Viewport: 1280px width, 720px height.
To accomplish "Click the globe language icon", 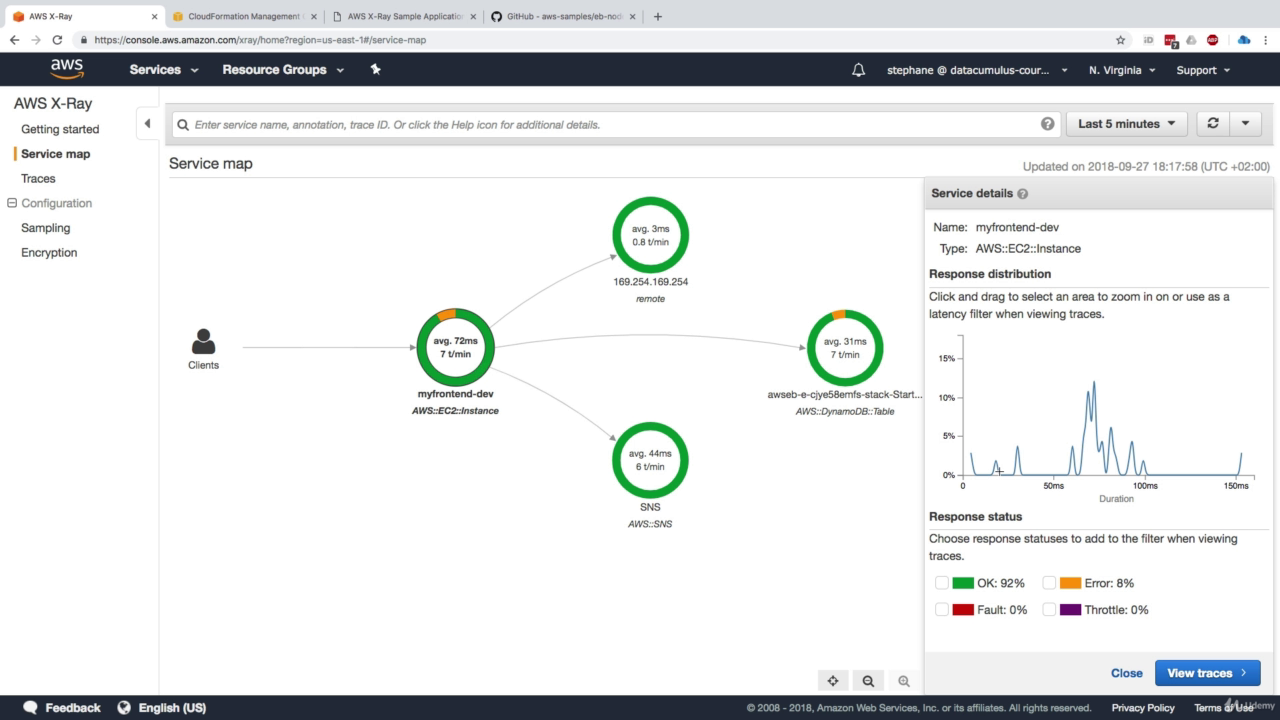I will pyautogui.click(x=124, y=707).
